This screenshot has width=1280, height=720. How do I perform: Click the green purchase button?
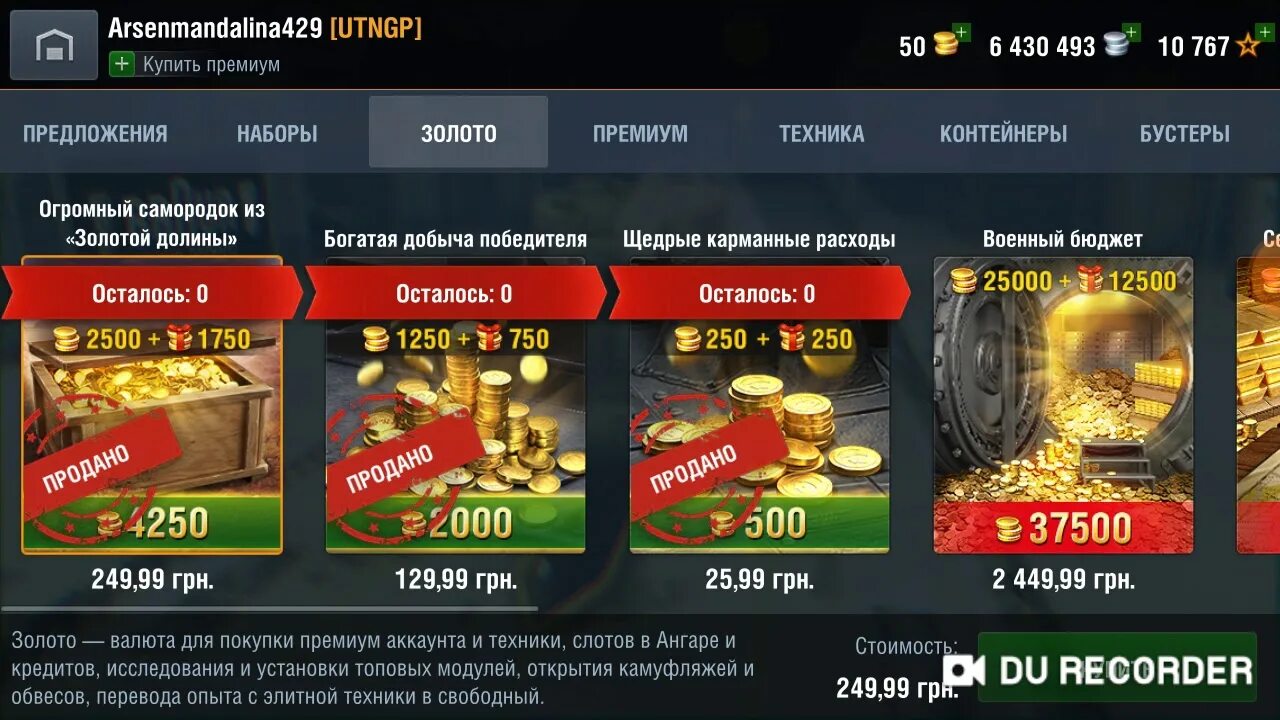click(1117, 667)
